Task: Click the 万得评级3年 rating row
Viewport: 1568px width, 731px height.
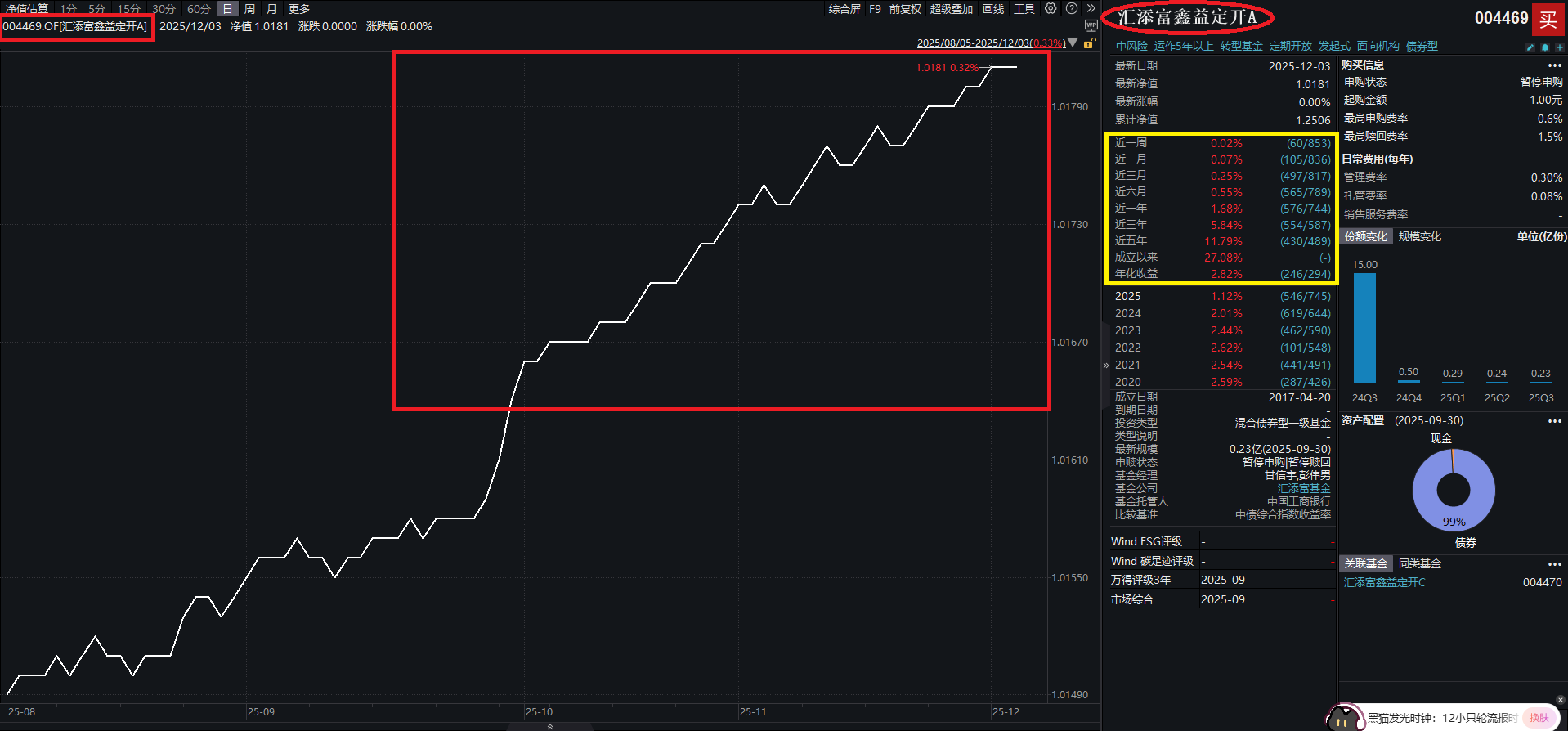Action: coord(1222,580)
